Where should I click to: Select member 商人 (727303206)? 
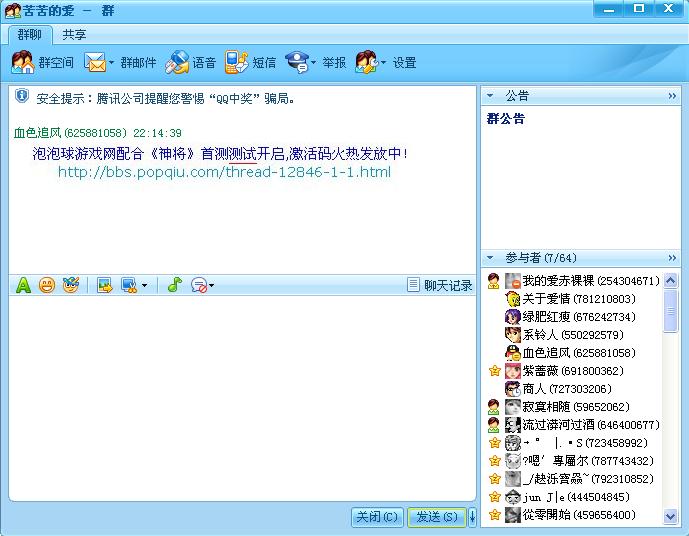[567, 389]
